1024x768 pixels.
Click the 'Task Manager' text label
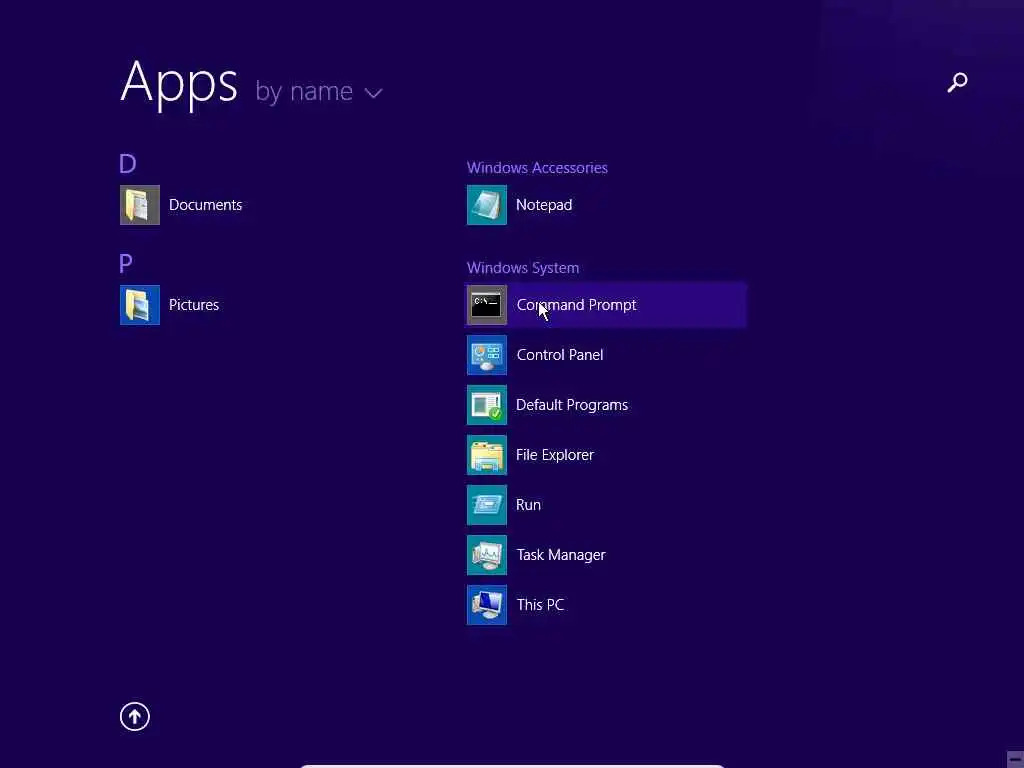pos(560,555)
